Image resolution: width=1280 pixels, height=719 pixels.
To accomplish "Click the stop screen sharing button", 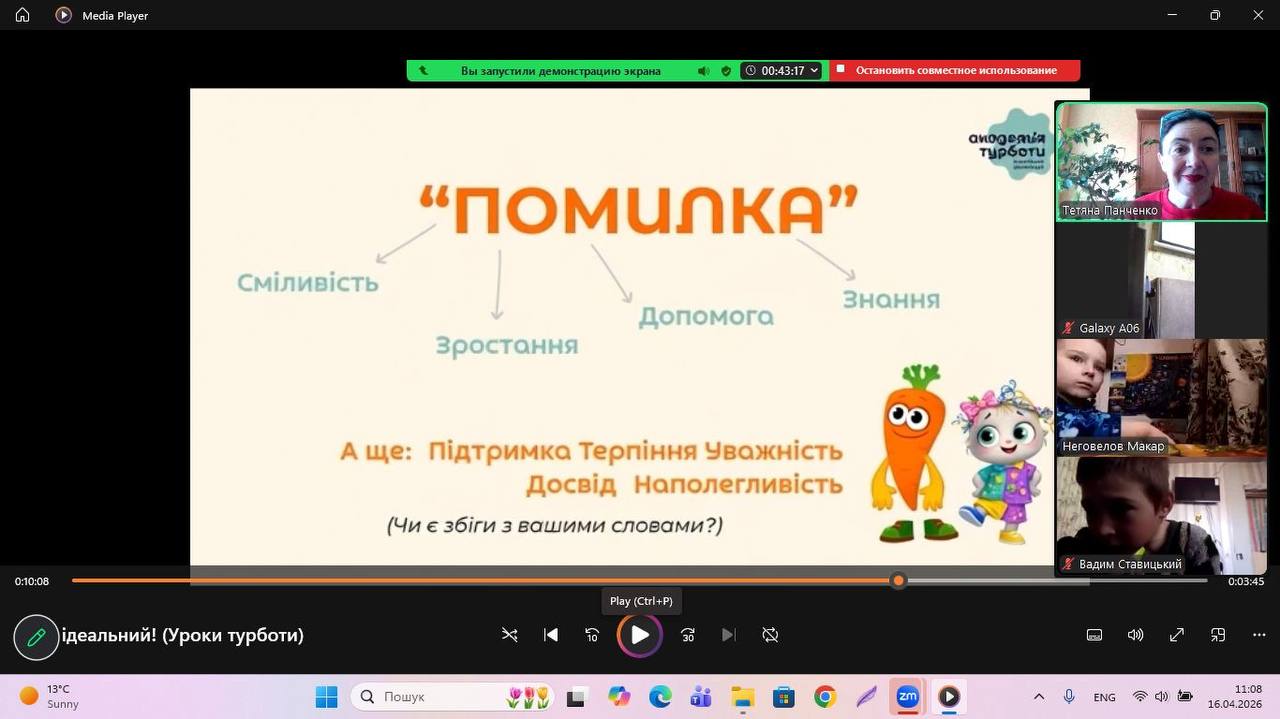I will click(x=955, y=71).
